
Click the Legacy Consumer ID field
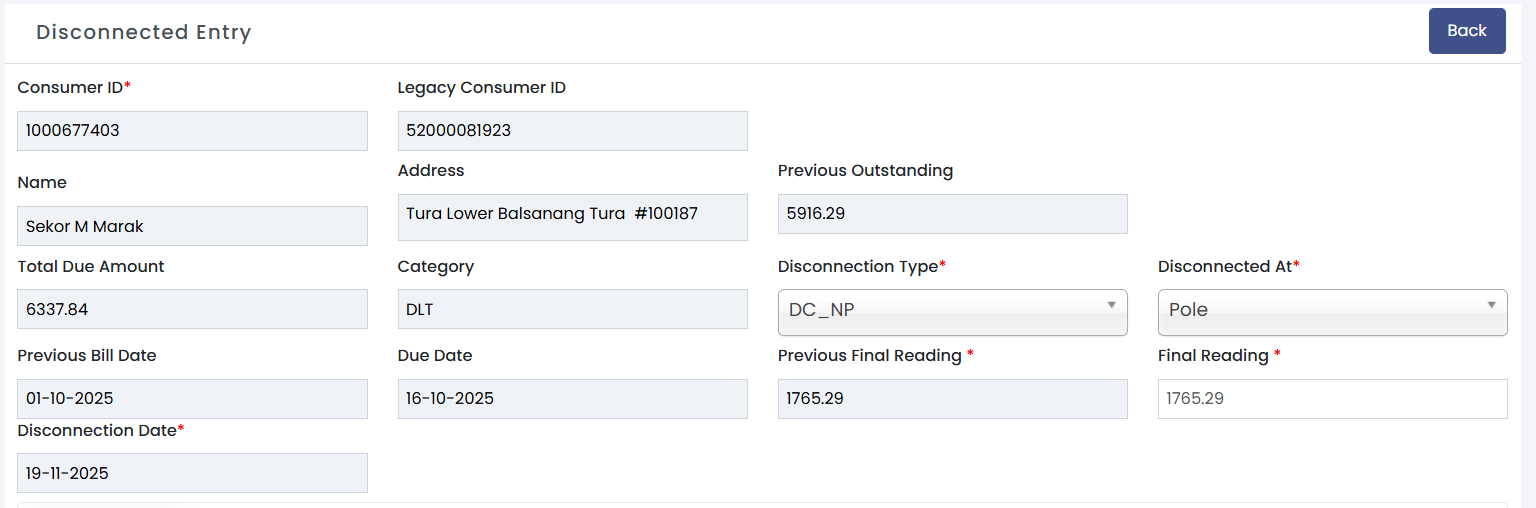(572, 131)
